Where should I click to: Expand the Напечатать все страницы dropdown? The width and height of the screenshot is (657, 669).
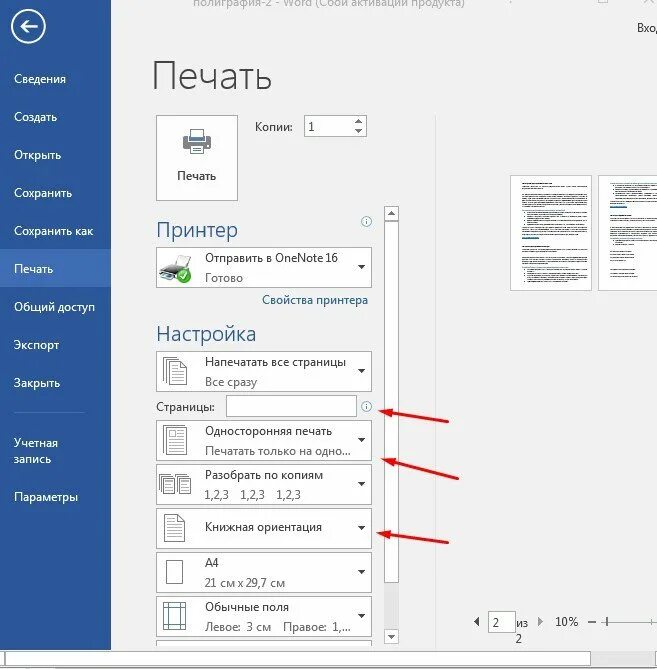[x=264, y=372]
